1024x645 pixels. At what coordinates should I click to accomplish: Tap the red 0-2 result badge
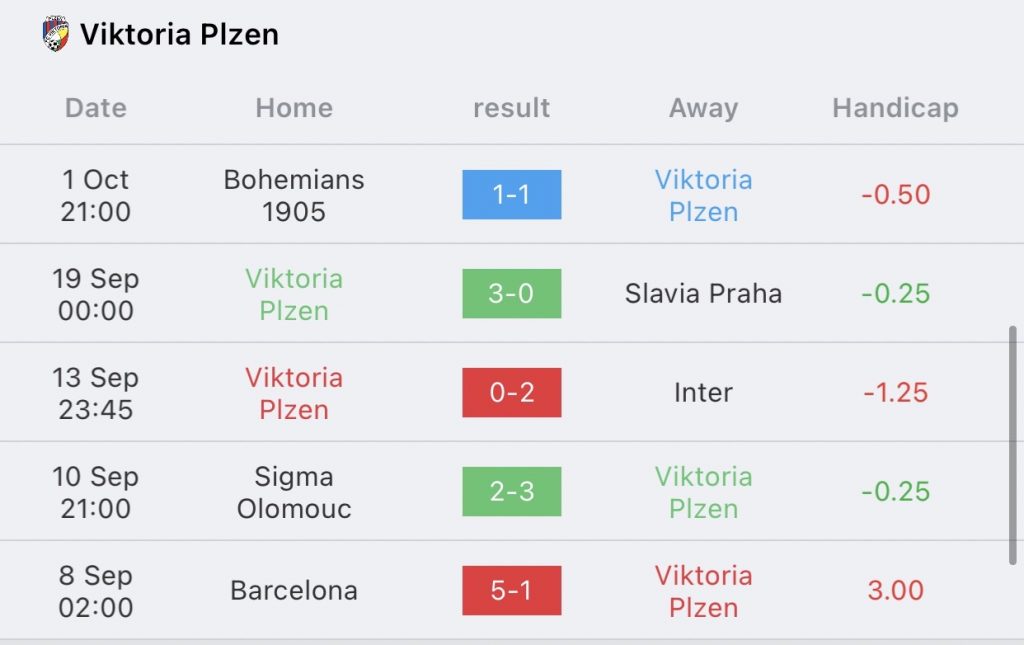pos(511,392)
